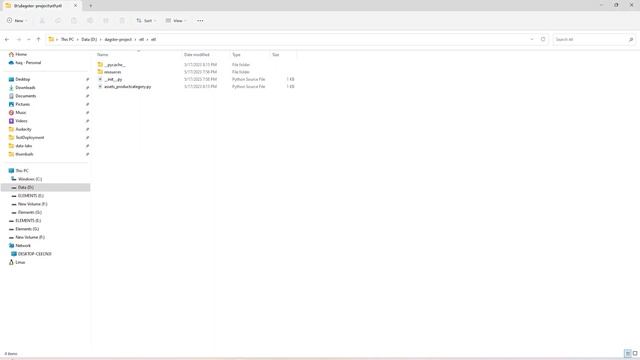Screen dimensions: 640x360
Task: Click the pin icon beside Desktop
Action: pos(87,79)
